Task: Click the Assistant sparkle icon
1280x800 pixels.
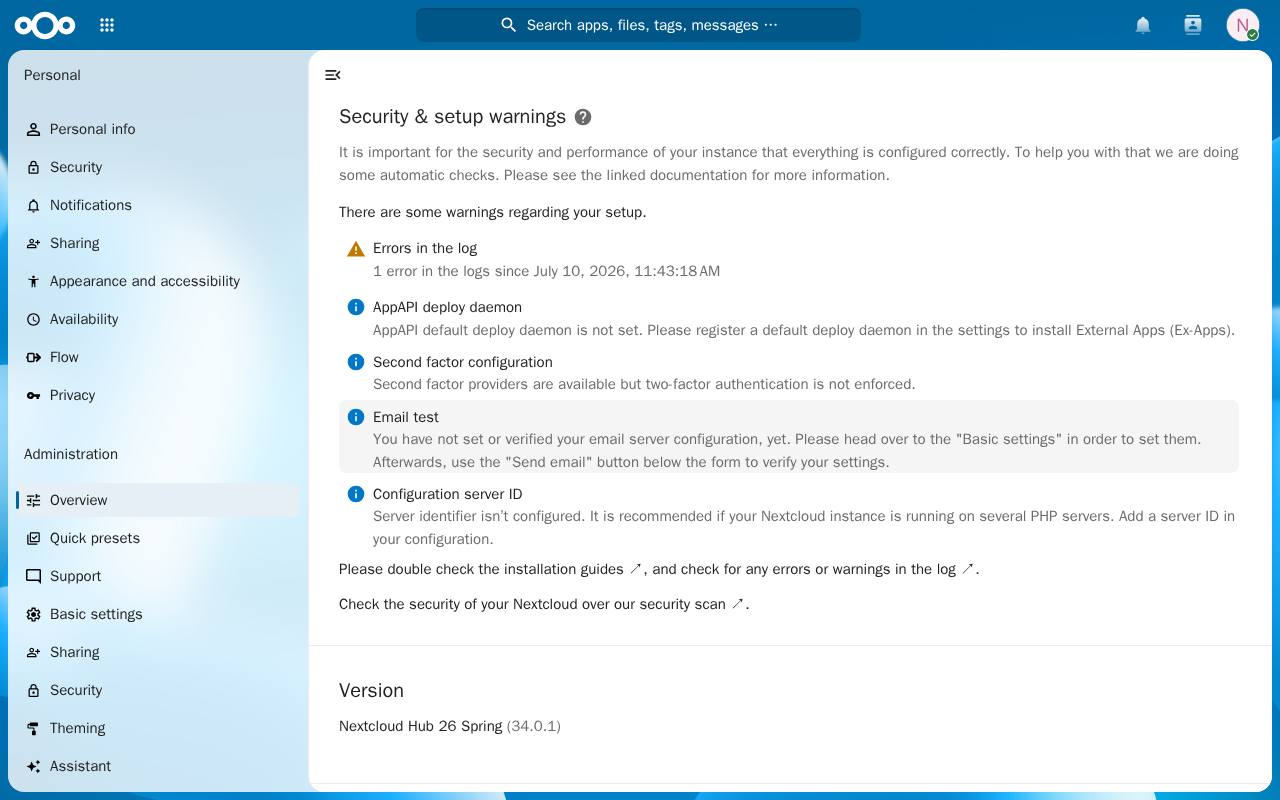Action: point(34,766)
